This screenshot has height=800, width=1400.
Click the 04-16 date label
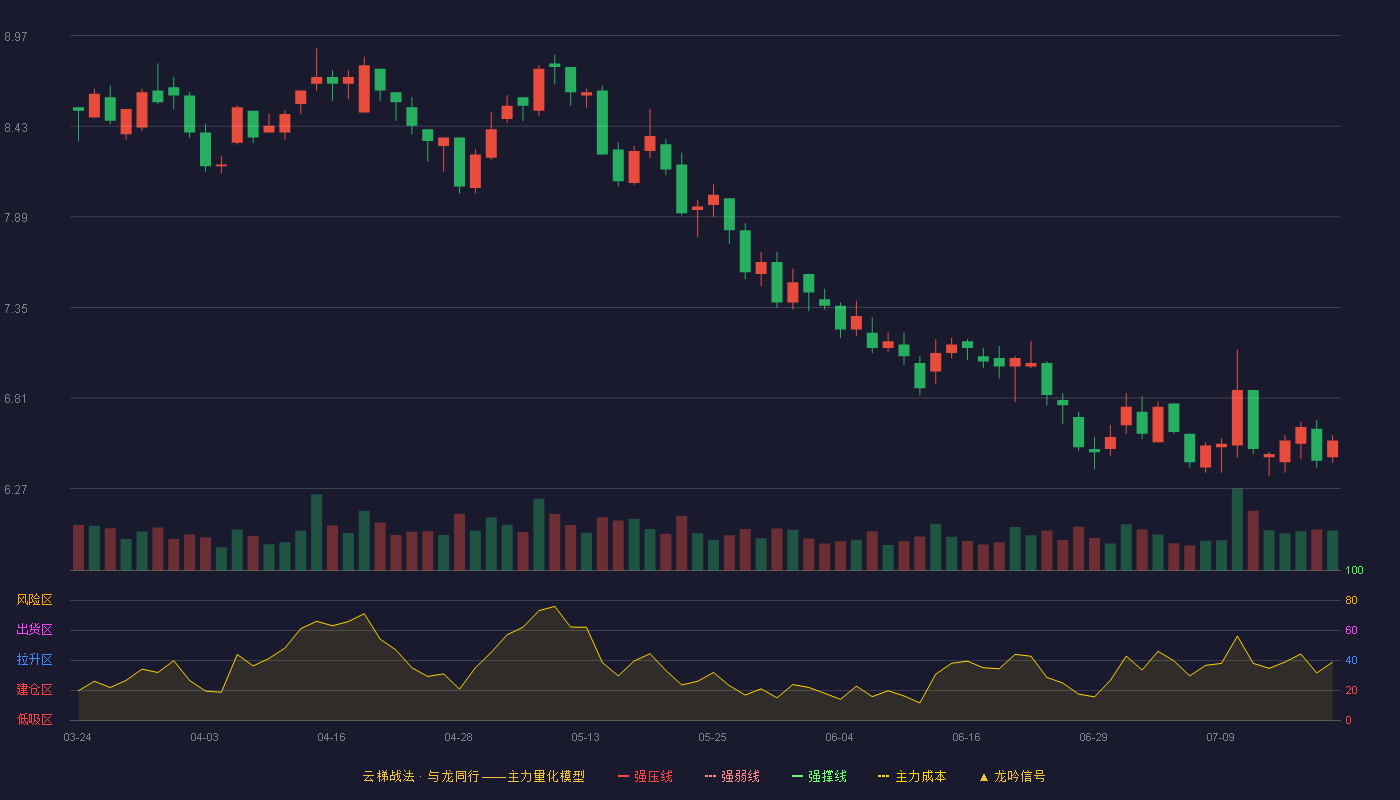tap(332, 737)
